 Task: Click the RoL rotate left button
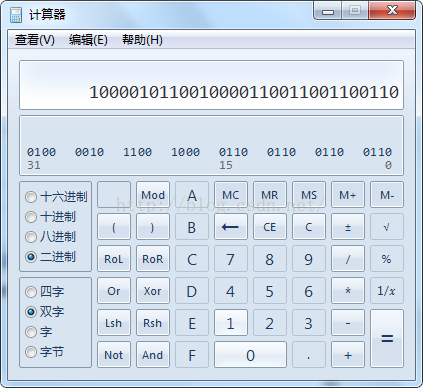(114, 259)
